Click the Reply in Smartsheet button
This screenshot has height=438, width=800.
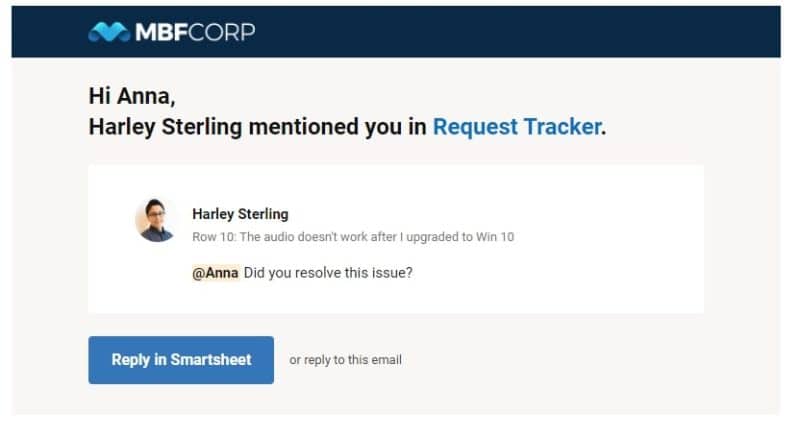coord(181,360)
